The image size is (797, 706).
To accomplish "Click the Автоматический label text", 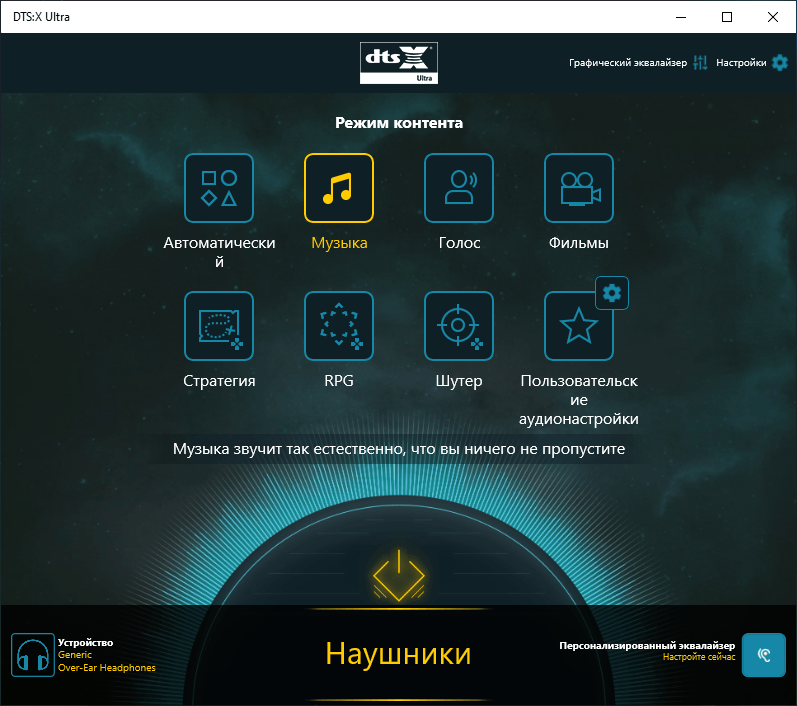I will (x=219, y=252).
